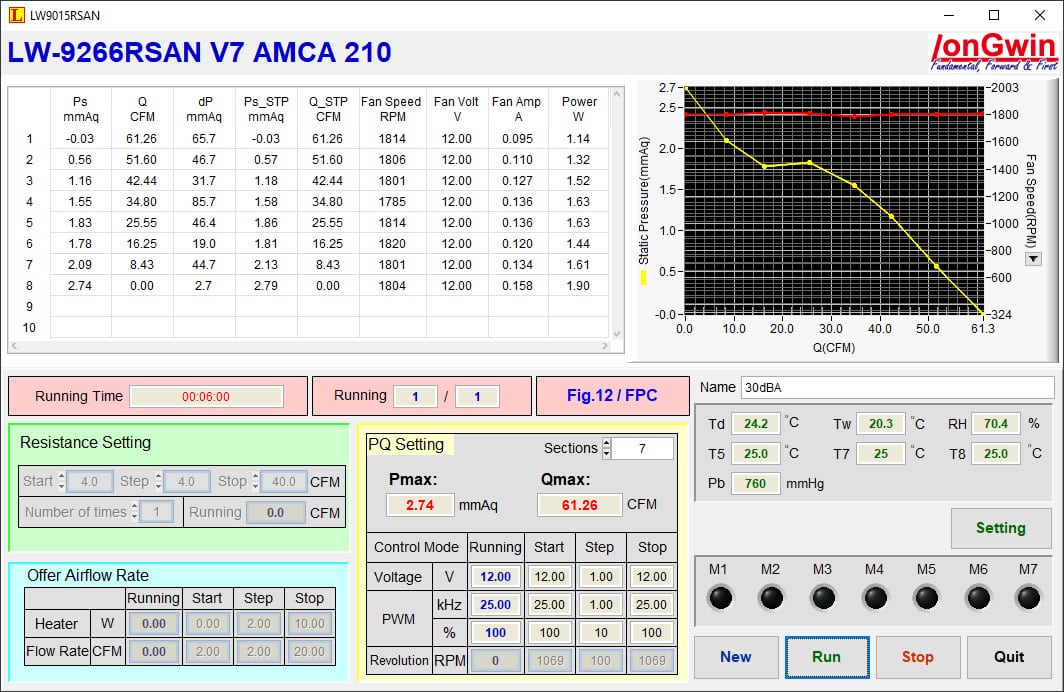Click the M7 indicator light
Image resolution: width=1064 pixels, height=692 pixels.
[1029, 598]
